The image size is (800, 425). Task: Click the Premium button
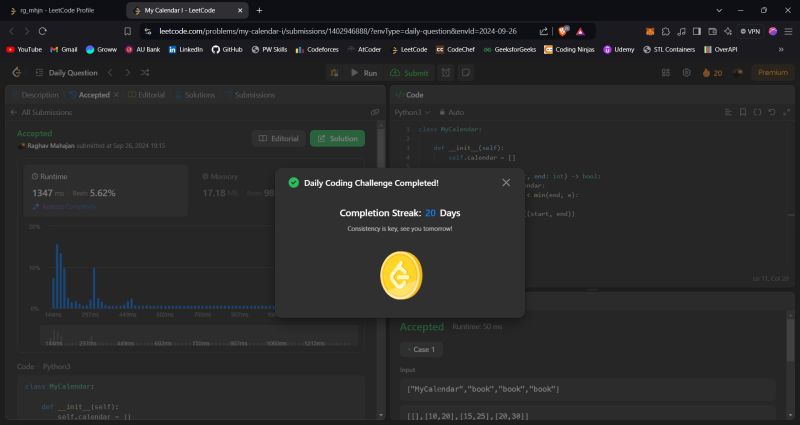[x=771, y=73]
